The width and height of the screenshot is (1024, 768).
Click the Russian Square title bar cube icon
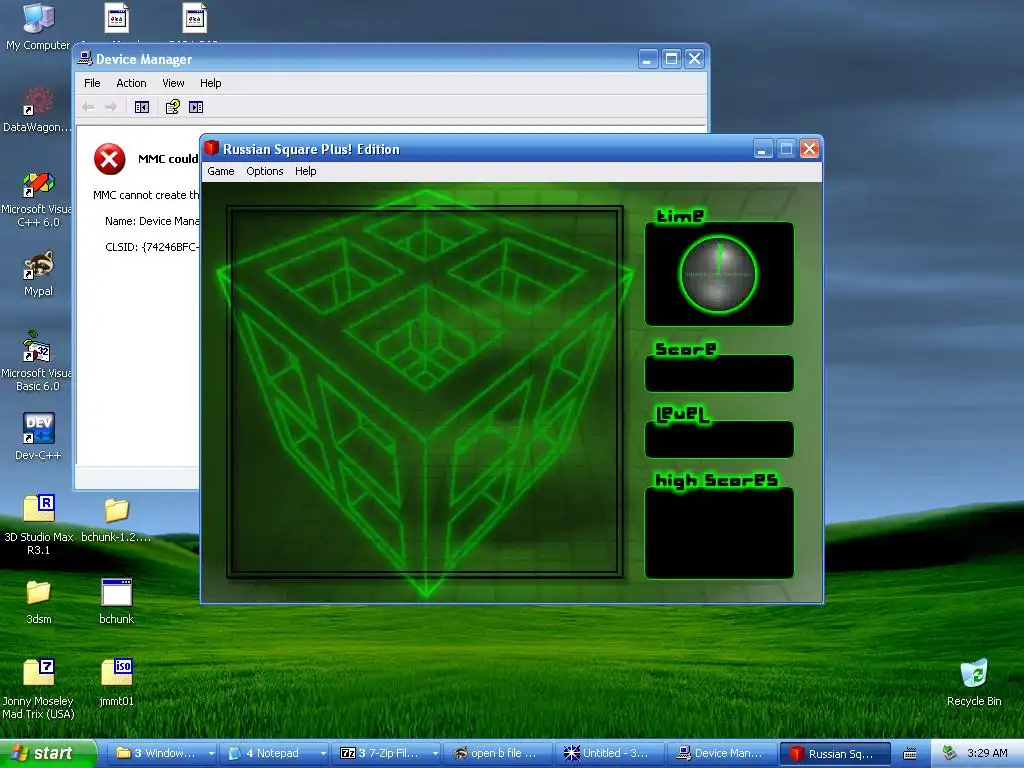pyautogui.click(x=211, y=148)
